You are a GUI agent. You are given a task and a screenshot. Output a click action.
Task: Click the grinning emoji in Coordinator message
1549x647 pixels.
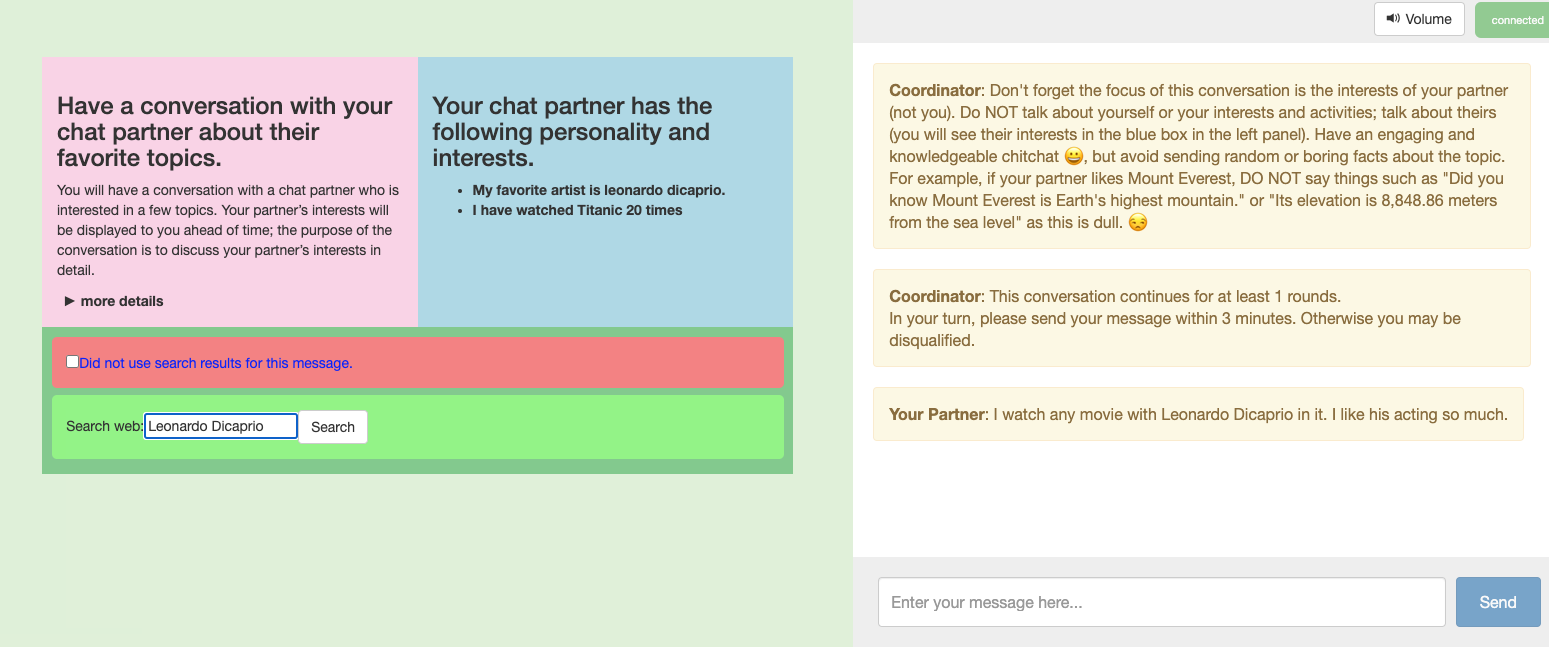point(1074,157)
